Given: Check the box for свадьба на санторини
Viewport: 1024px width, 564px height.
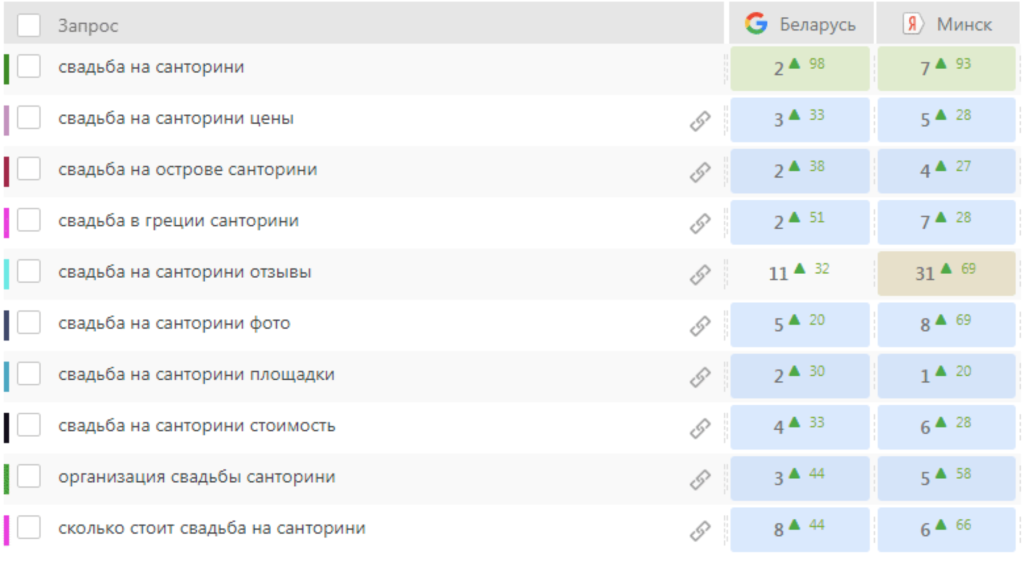Looking at the screenshot, I should pyautogui.click(x=29, y=67).
